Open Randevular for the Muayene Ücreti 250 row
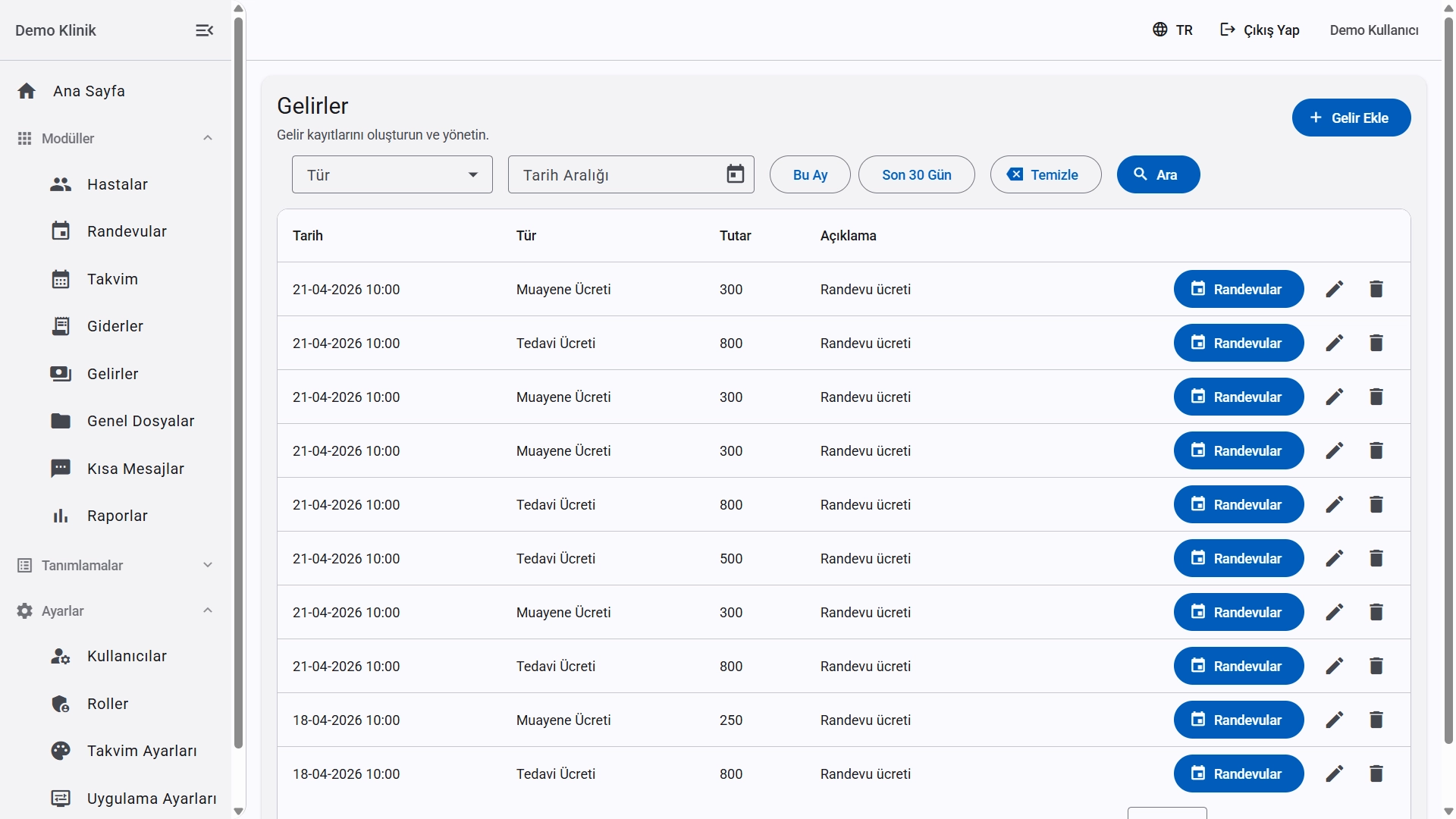Screen dimensions: 1456x819 [x=1239, y=720]
